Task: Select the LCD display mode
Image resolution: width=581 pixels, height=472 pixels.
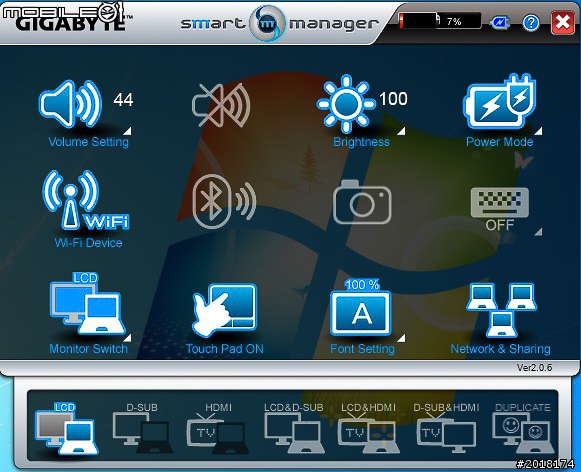Action: click(x=67, y=428)
